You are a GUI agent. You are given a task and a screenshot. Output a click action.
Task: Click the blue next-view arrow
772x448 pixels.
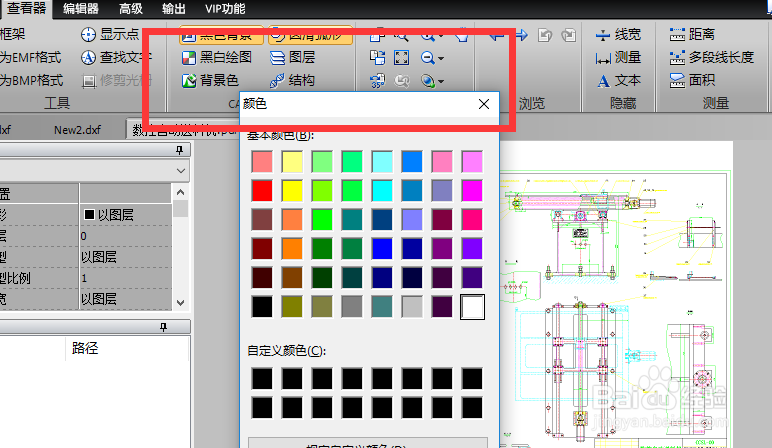(521, 35)
